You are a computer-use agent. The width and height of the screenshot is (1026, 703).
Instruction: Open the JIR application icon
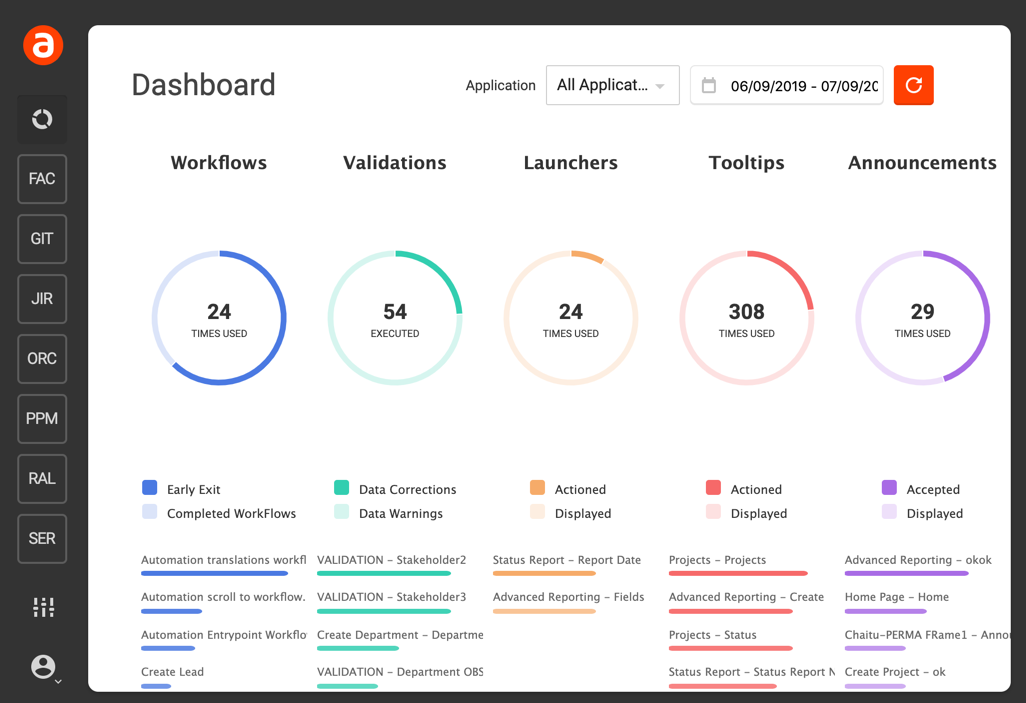(x=42, y=299)
